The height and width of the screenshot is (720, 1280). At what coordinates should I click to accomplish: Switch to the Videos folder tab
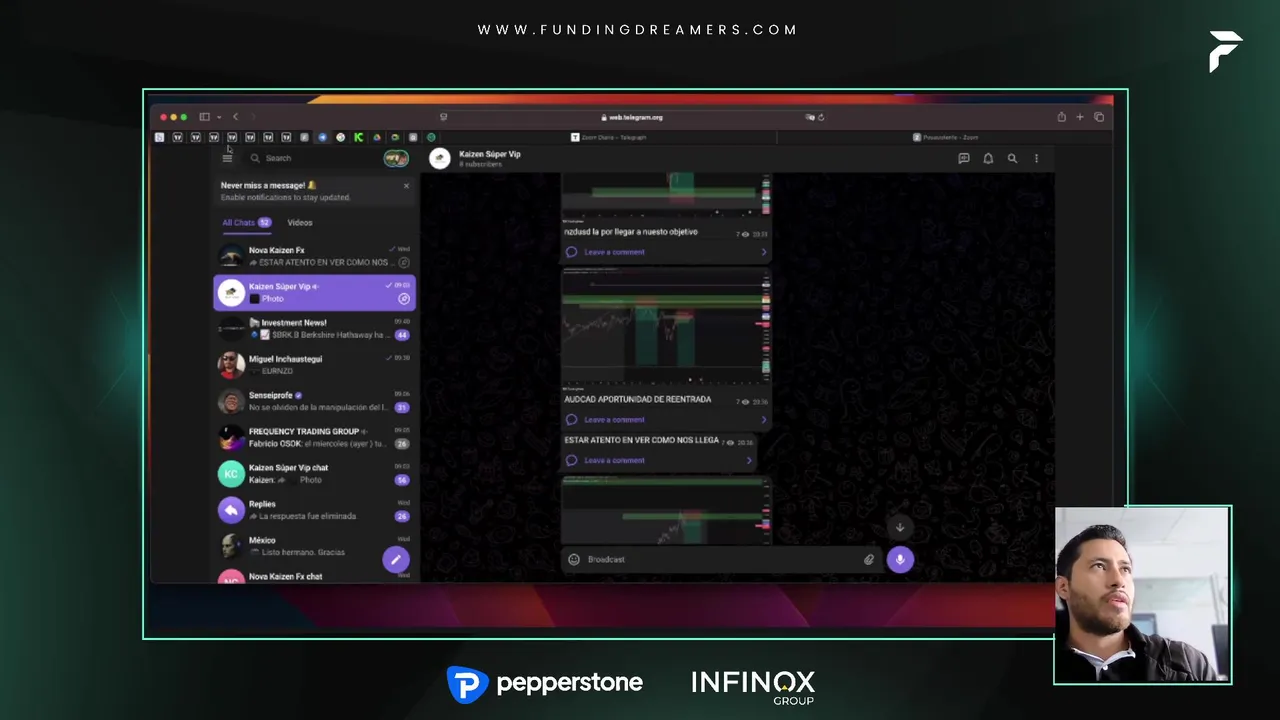[x=300, y=223]
